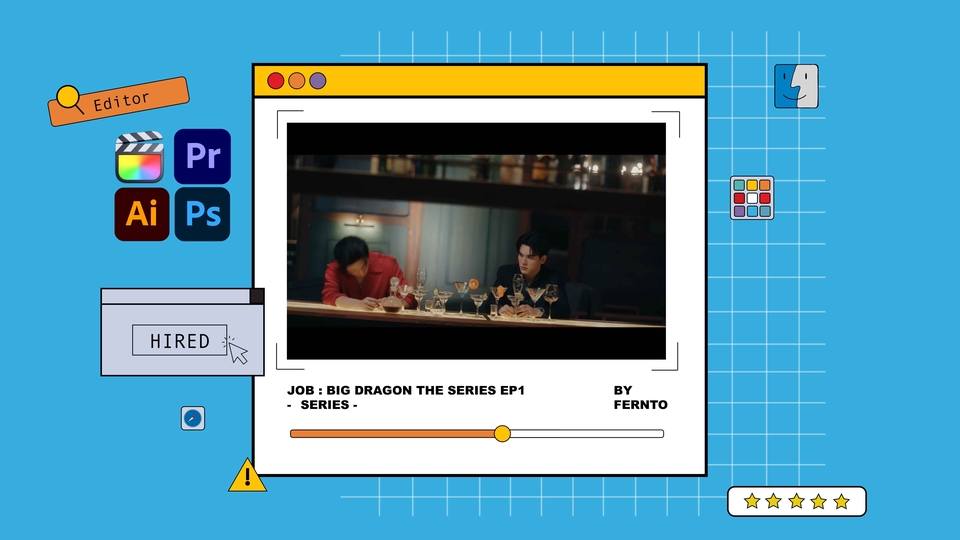Click the Finder face icon
This screenshot has width=960, height=540.
pos(796,86)
